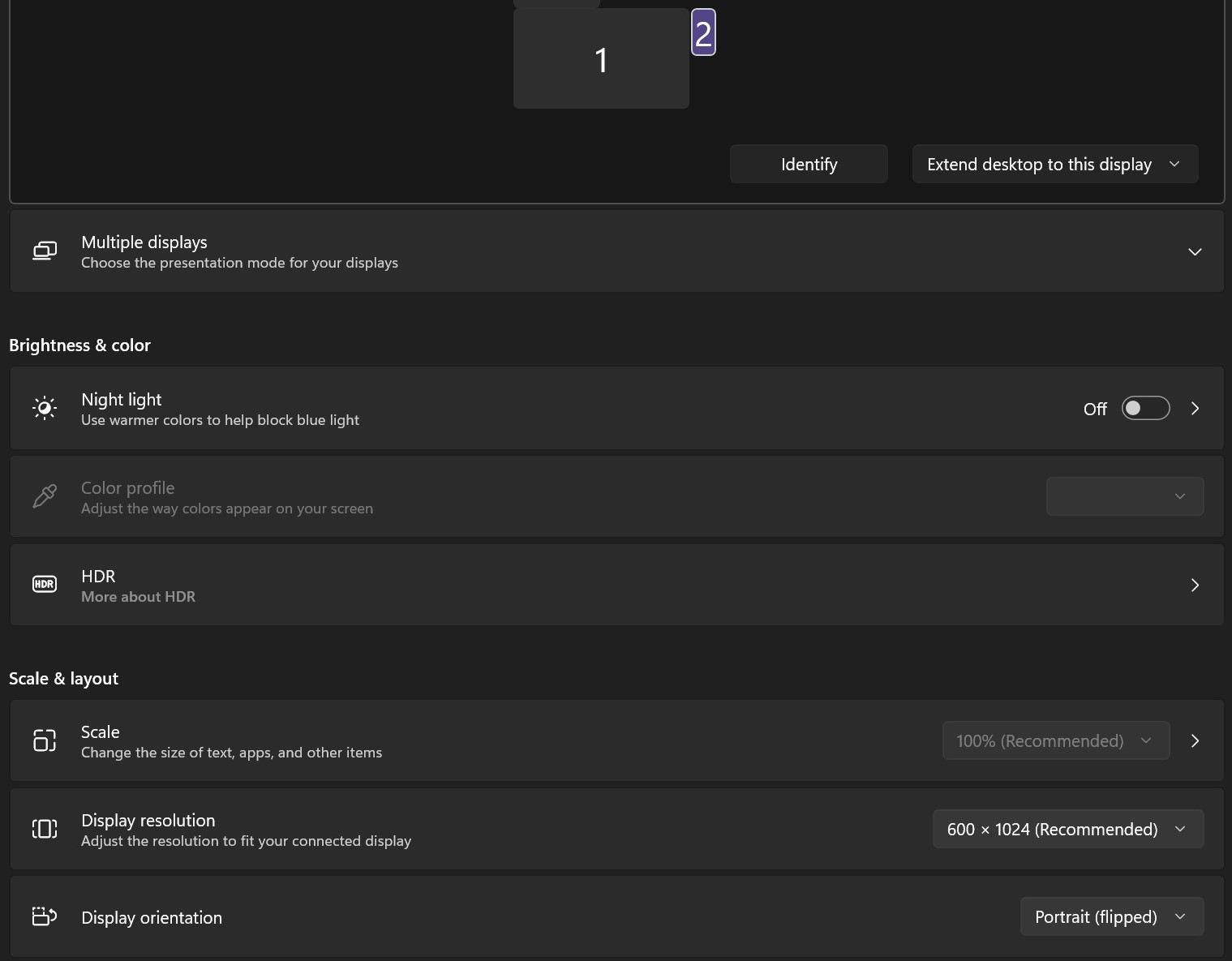This screenshot has width=1232, height=961.
Task: Turn on the Night light toggle
Action: (1145, 408)
